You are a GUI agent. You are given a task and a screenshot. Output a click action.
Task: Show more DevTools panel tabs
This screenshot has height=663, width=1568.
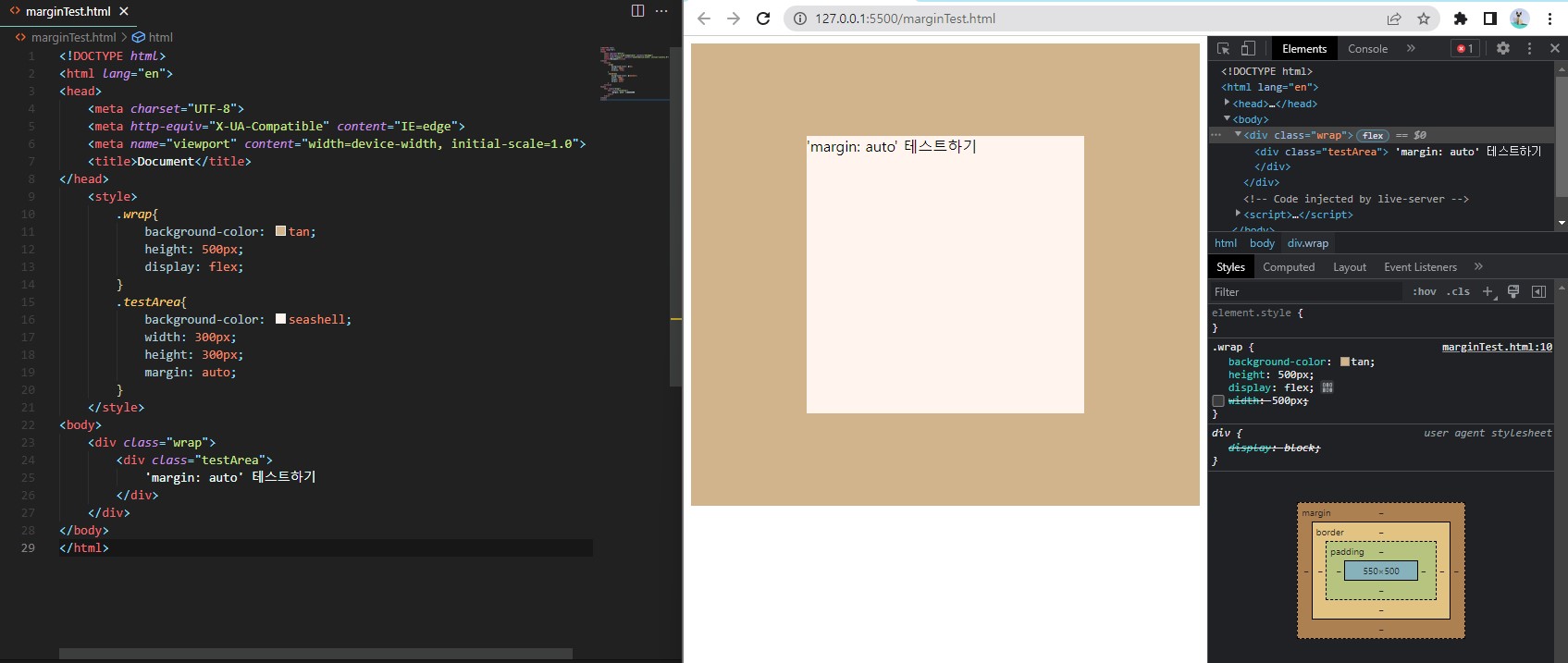click(x=1411, y=48)
